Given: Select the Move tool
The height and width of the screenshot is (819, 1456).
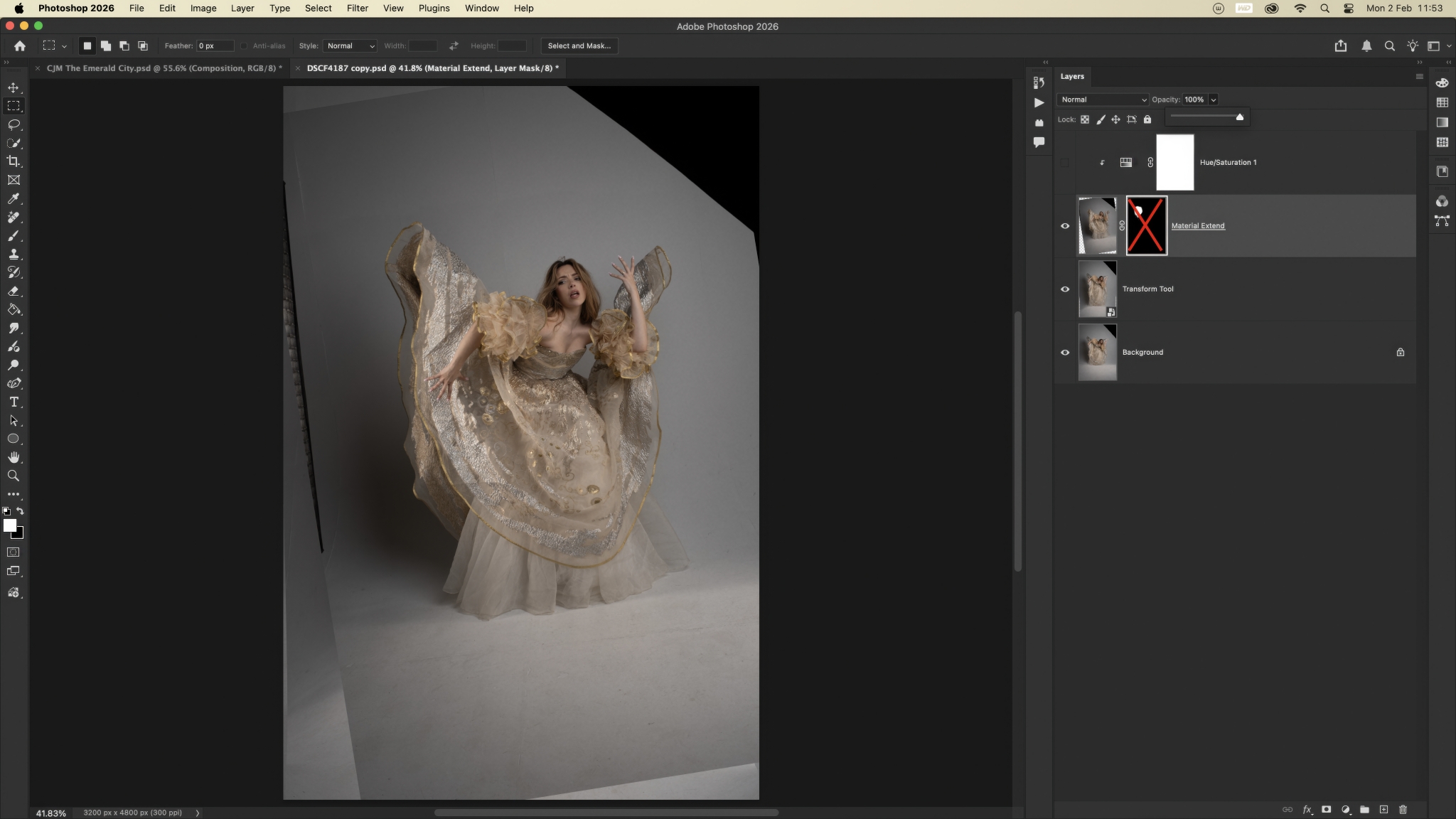Looking at the screenshot, I should (x=14, y=87).
